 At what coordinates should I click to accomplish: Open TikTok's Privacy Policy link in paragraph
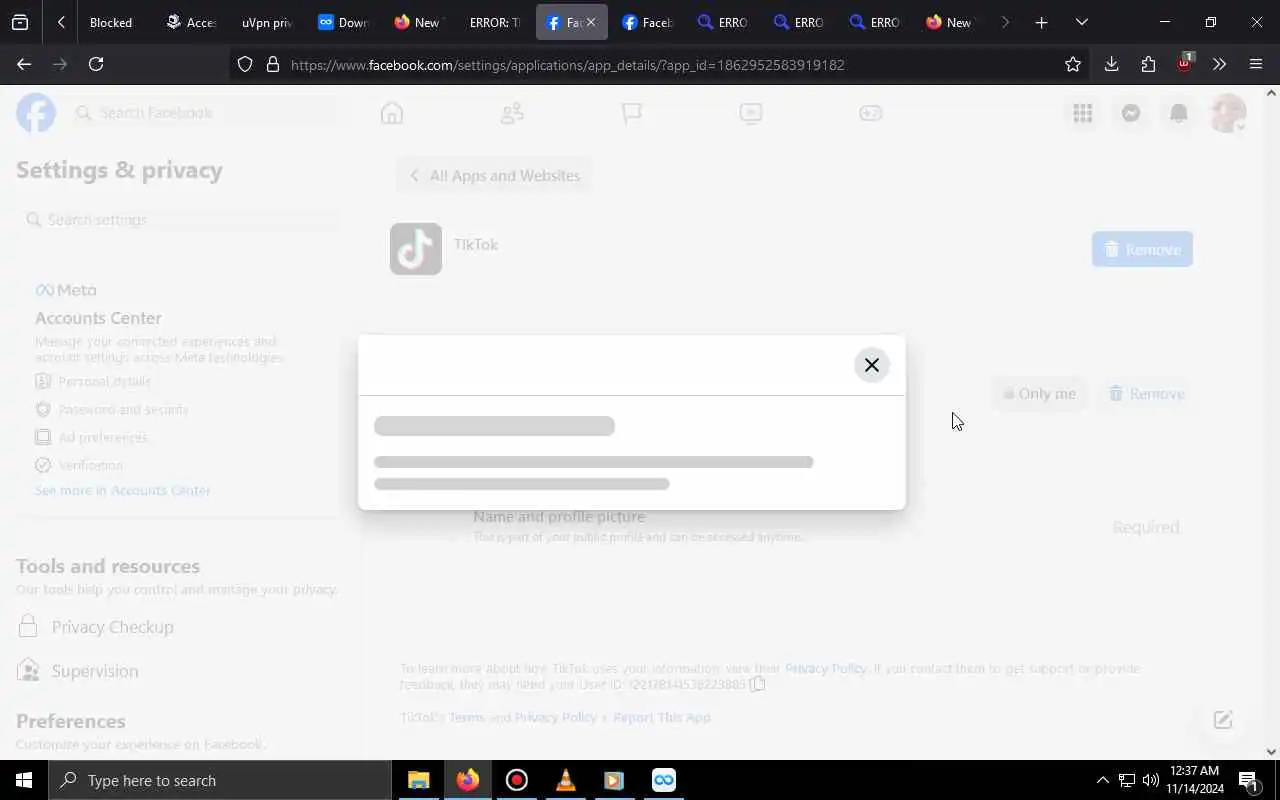[x=826, y=668]
